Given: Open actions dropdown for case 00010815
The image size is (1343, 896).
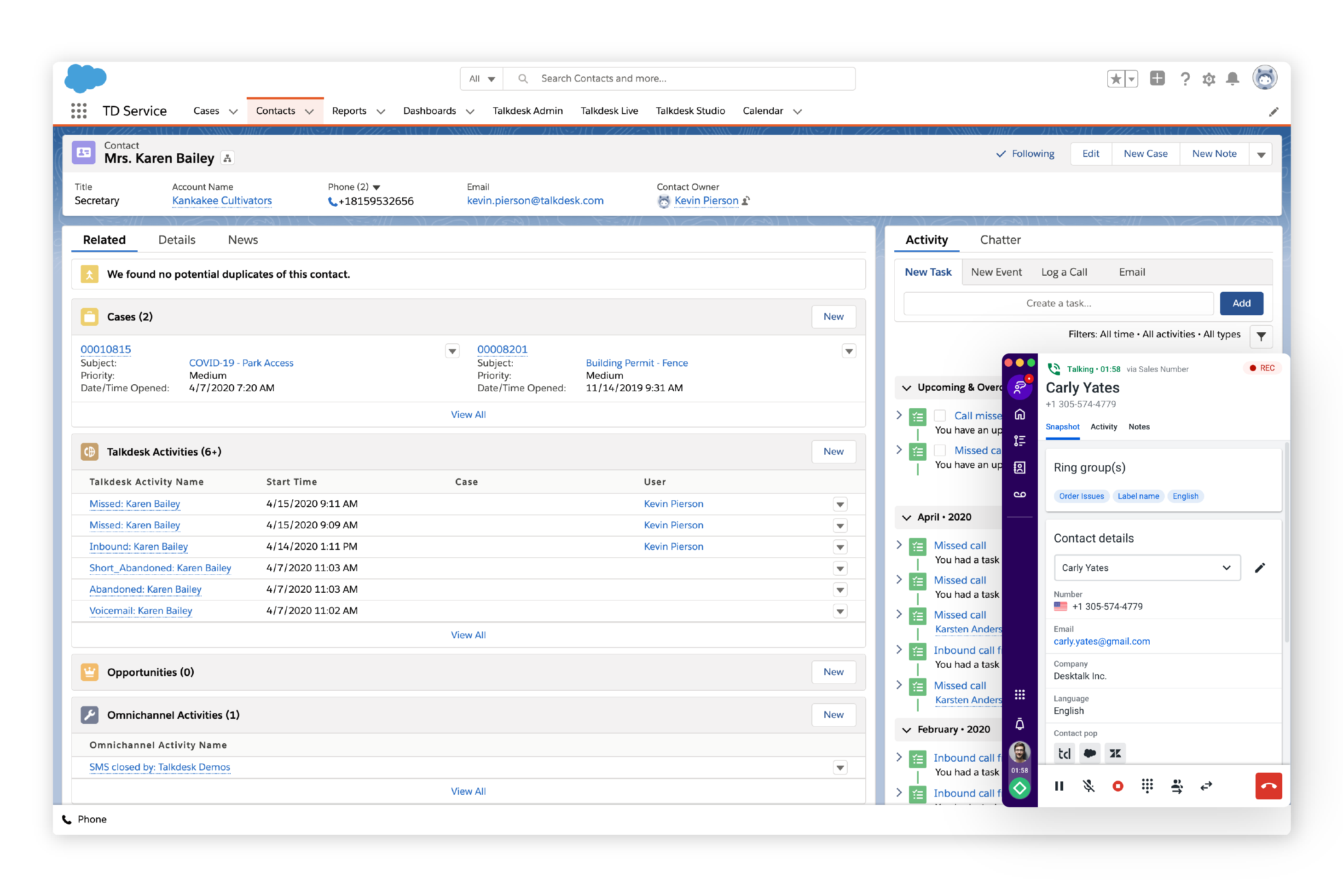Looking at the screenshot, I should [452, 351].
